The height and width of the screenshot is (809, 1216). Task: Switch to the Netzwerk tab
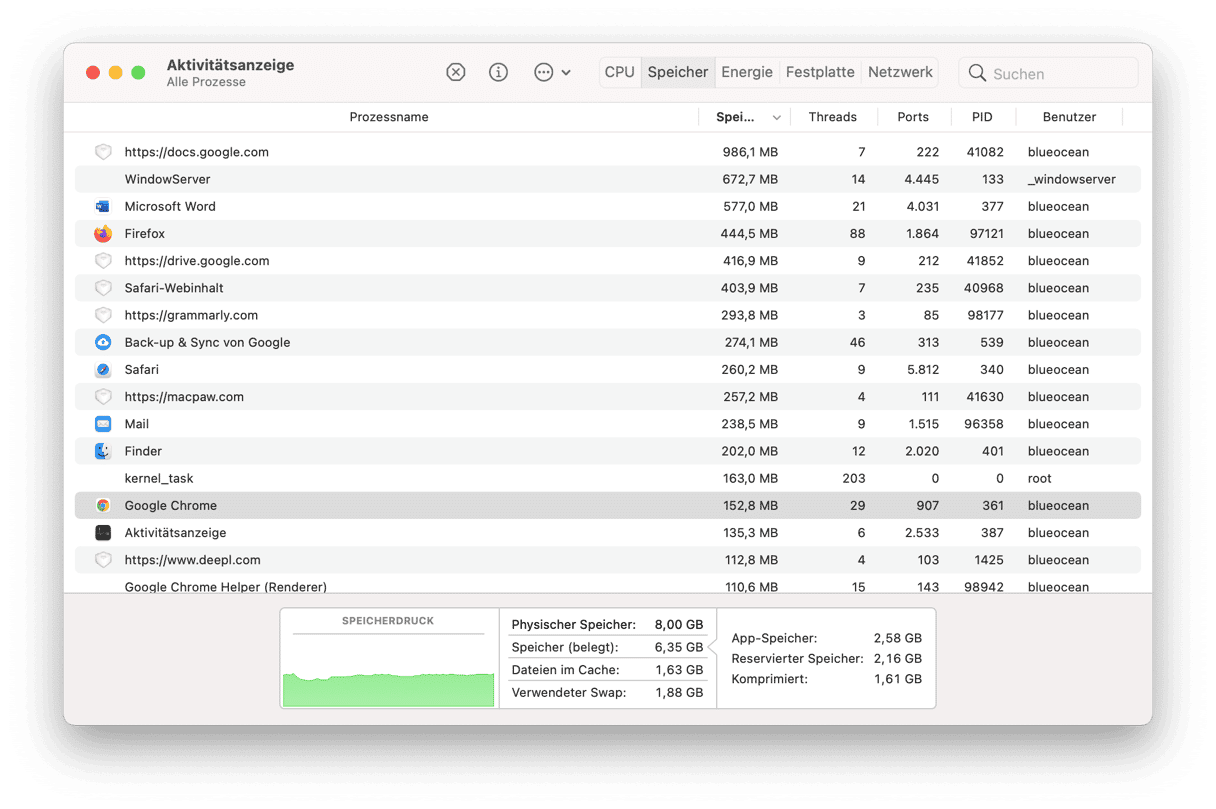(x=900, y=72)
